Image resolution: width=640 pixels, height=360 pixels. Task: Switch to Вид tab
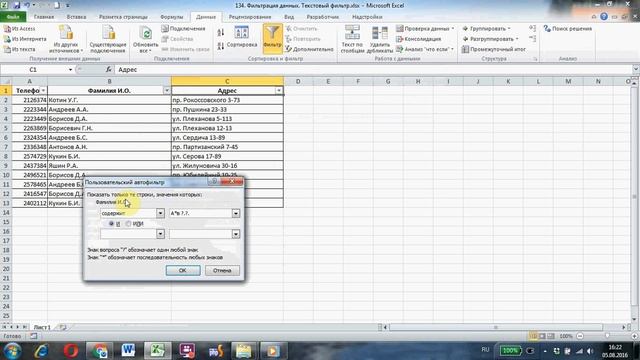click(289, 17)
